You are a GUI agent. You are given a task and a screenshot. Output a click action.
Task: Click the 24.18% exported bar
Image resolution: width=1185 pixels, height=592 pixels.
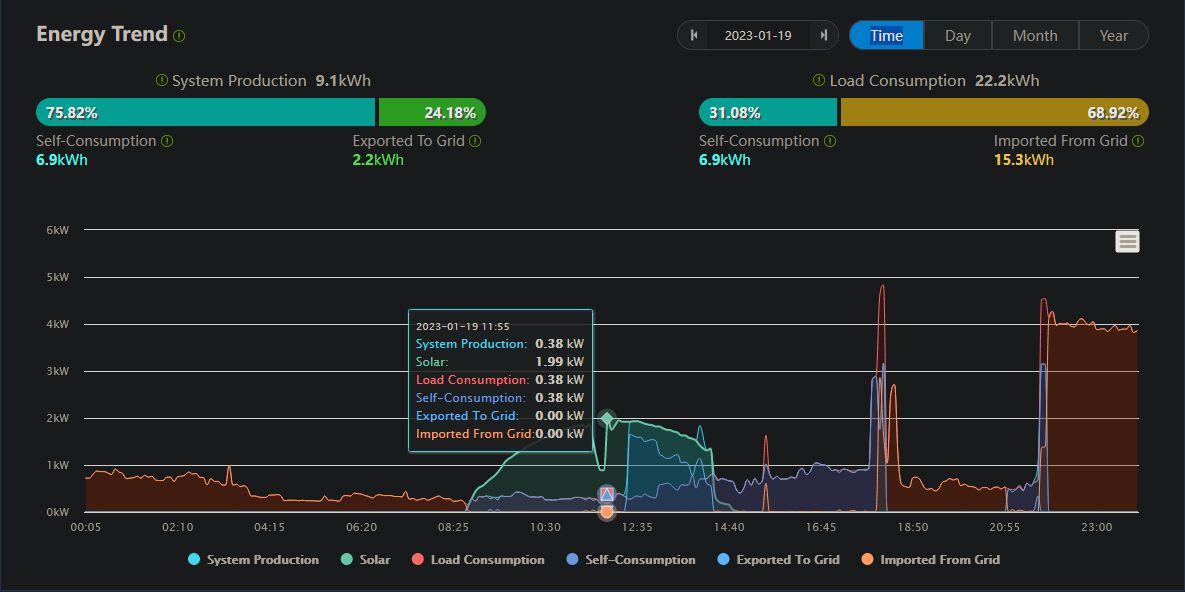[x=432, y=113]
